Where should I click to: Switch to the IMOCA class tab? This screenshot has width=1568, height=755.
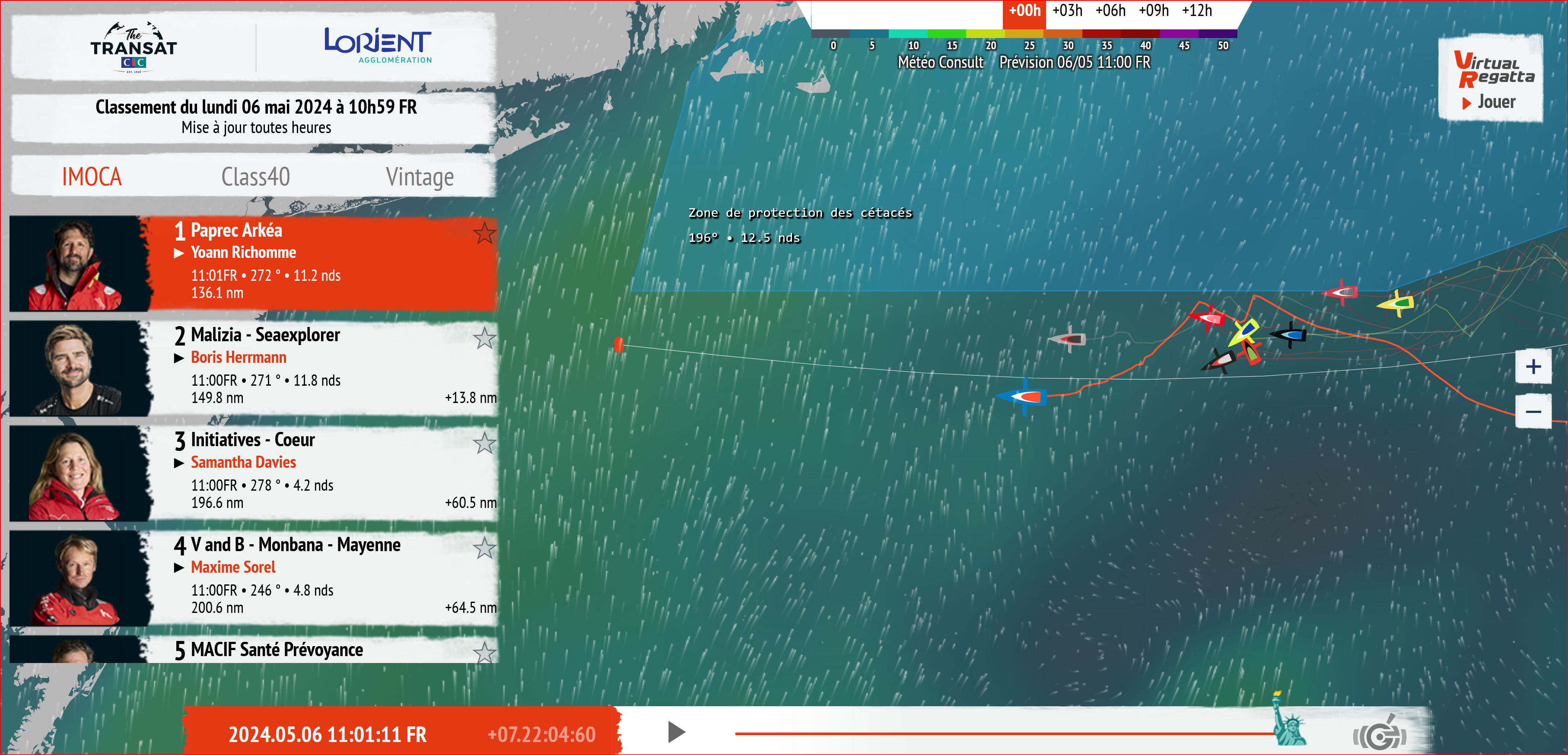click(x=92, y=177)
